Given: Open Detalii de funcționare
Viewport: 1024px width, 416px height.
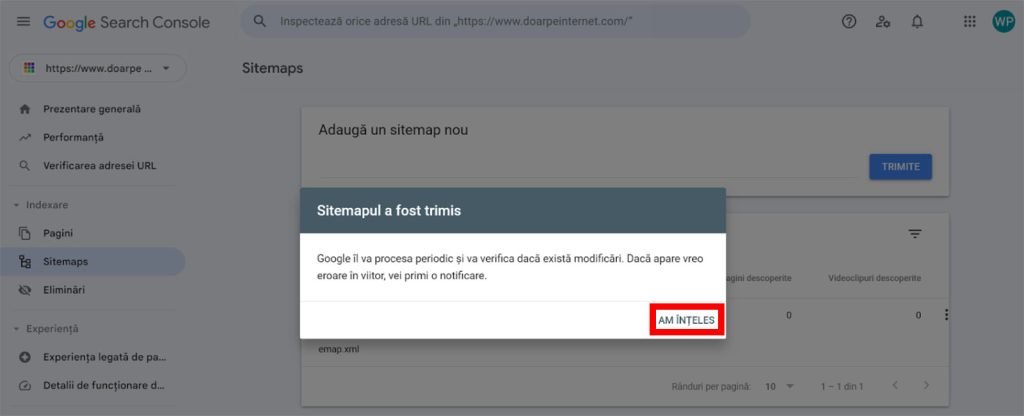Looking at the screenshot, I should pos(104,385).
